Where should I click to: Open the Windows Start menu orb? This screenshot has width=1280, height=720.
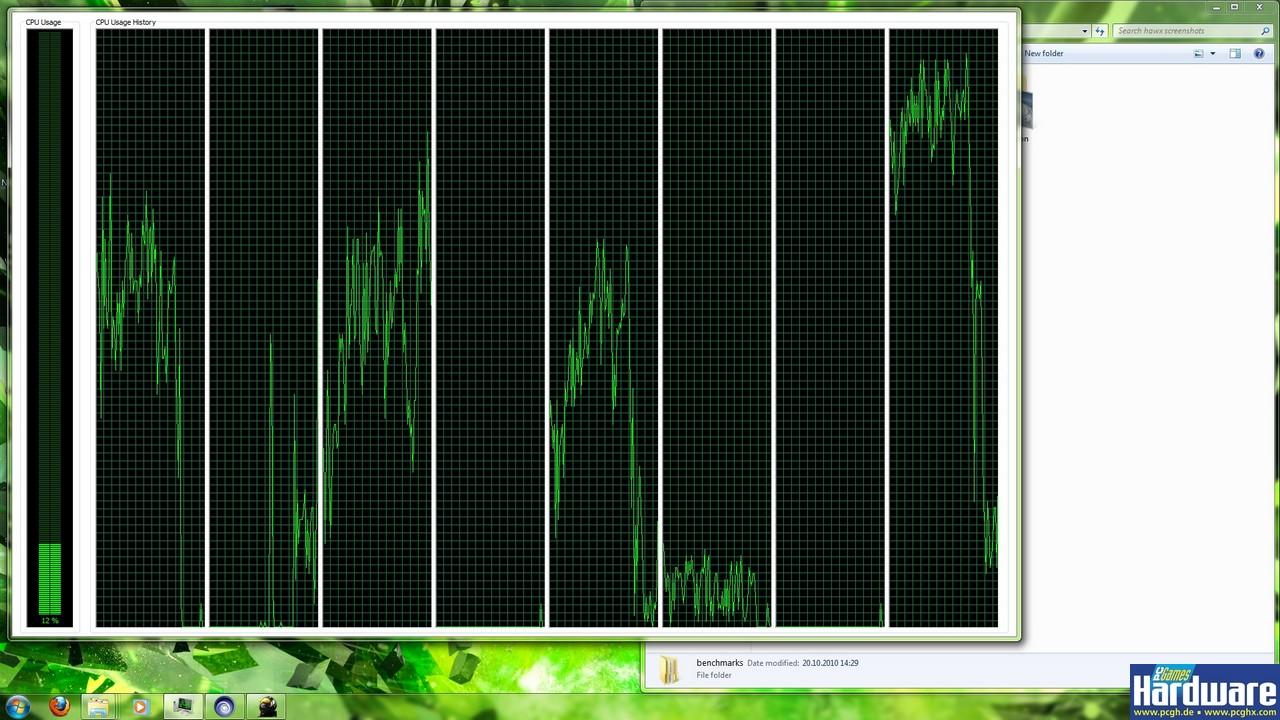point(19,706)
